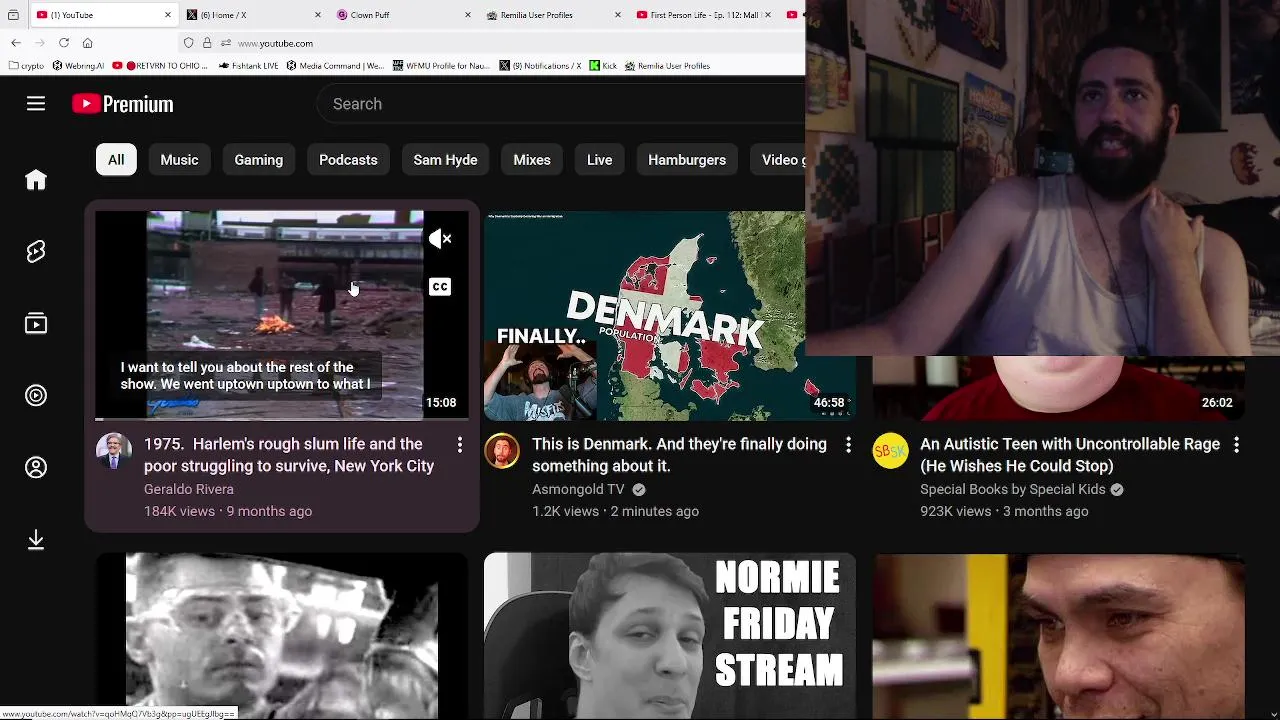Viewport: 1280px width, 720px height.
Task: Open title 'This is Denmark. And they're finally'
Action: coord(679,455)
